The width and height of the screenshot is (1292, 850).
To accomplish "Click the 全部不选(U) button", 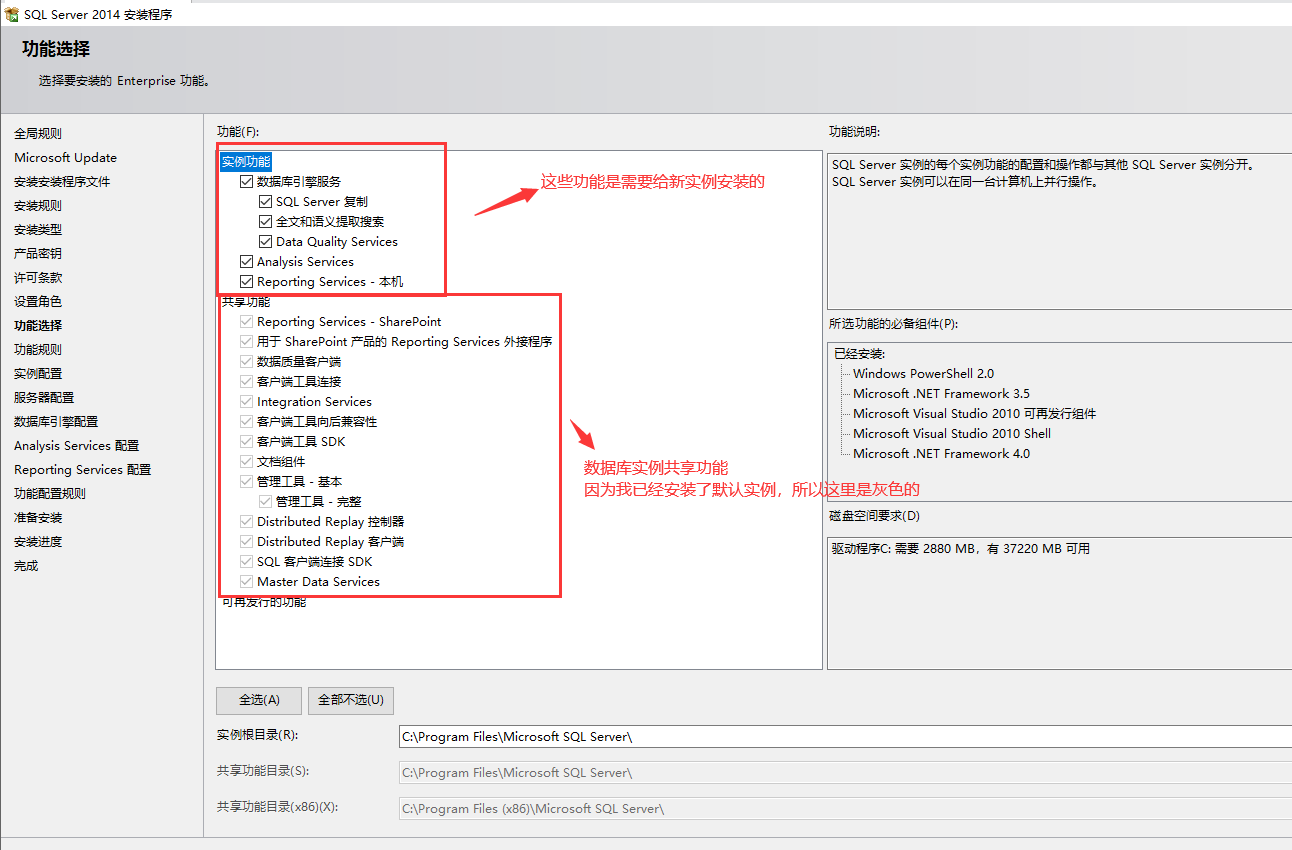I will click(x=351, y=700).
